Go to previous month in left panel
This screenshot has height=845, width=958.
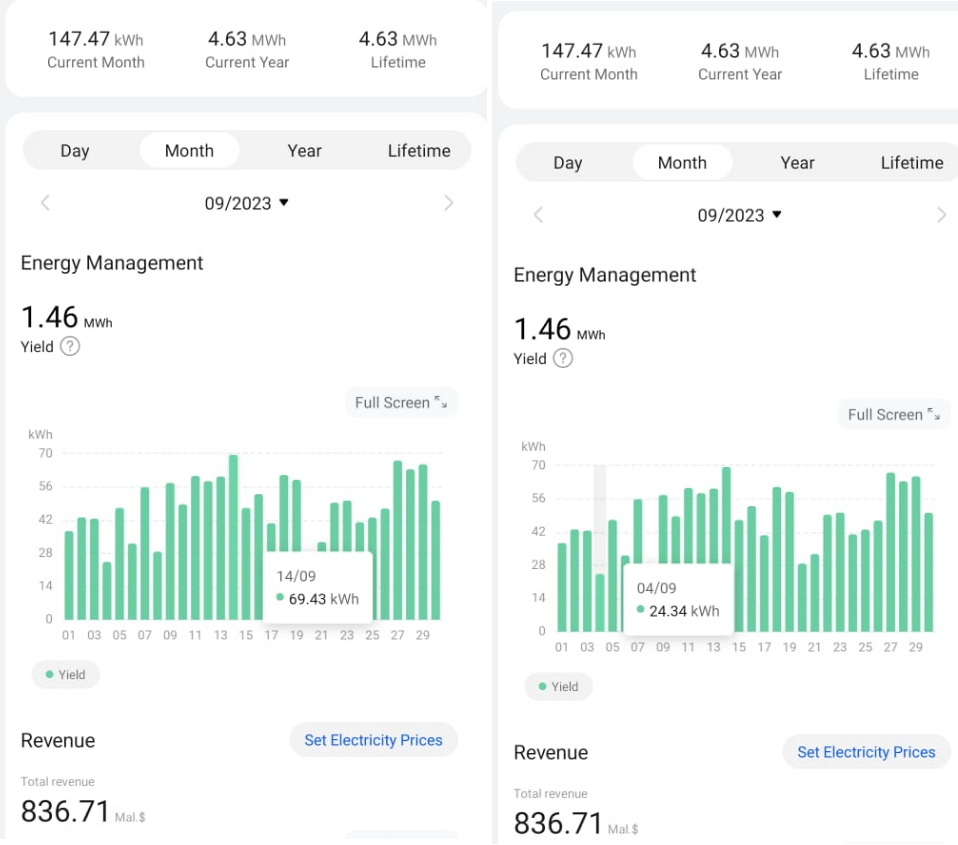[45, 203]
